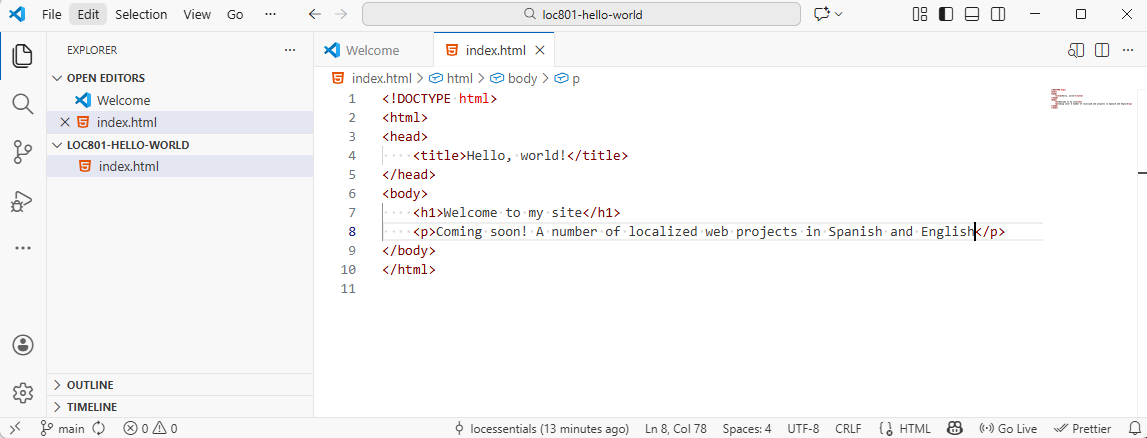Open the Source Control view

(x=23, y=153)
